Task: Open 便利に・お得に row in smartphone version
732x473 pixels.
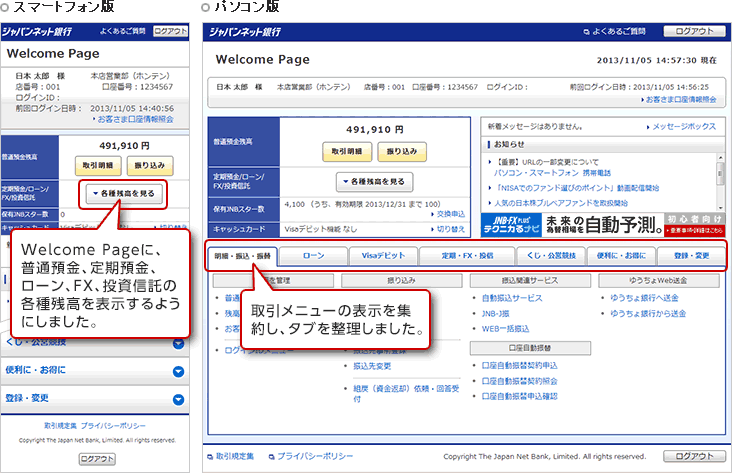Action: [95, 371]
